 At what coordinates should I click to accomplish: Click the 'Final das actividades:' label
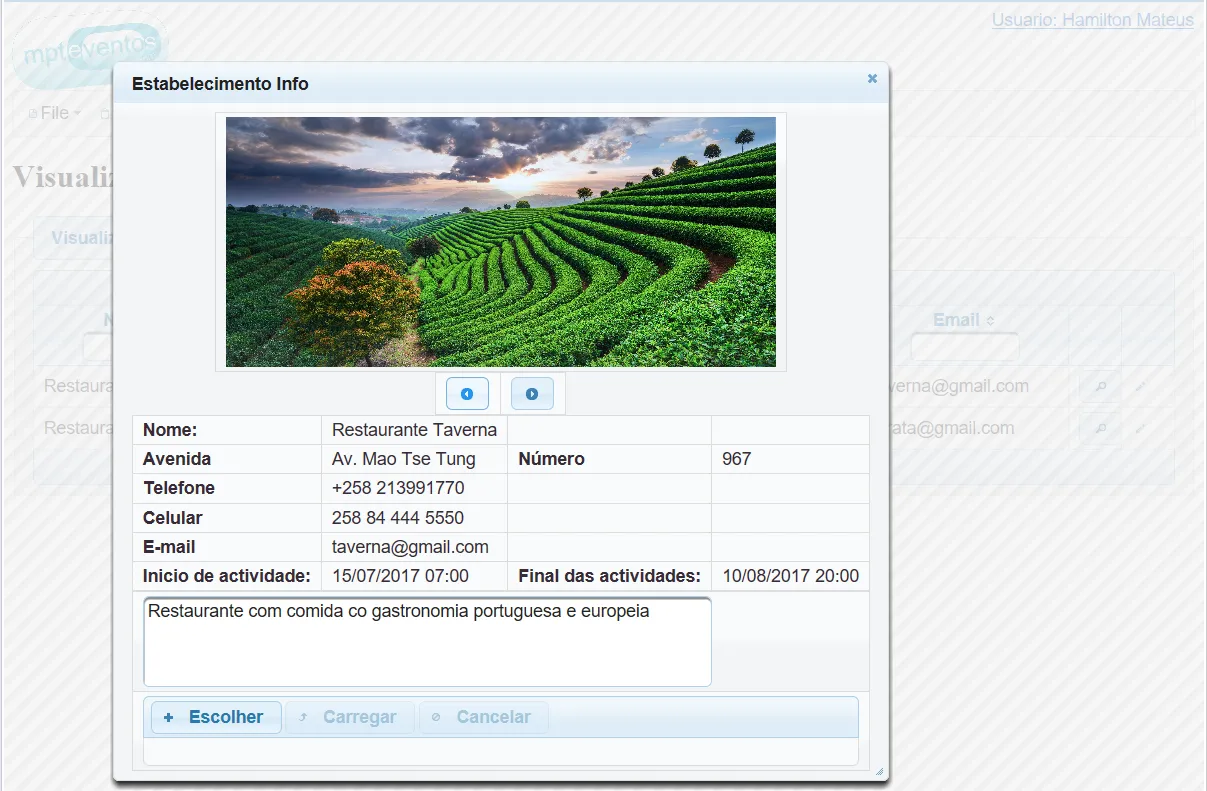[609, 576]
